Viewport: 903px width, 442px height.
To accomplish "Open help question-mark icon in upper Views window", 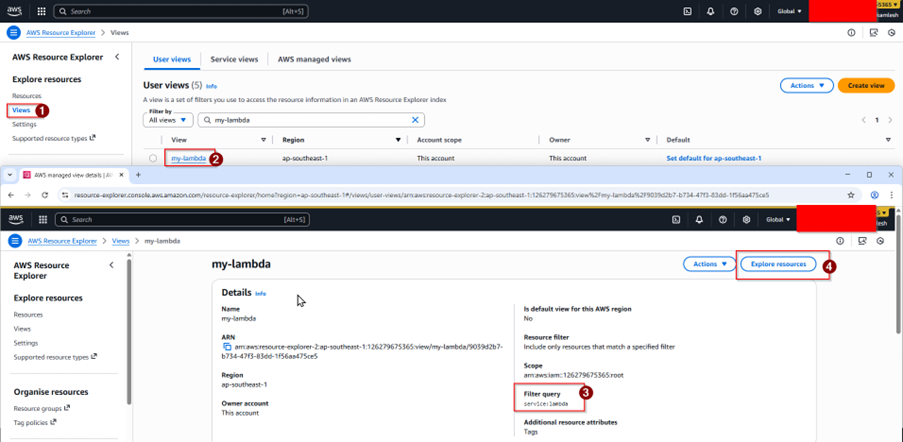I will tap(734, 11).
